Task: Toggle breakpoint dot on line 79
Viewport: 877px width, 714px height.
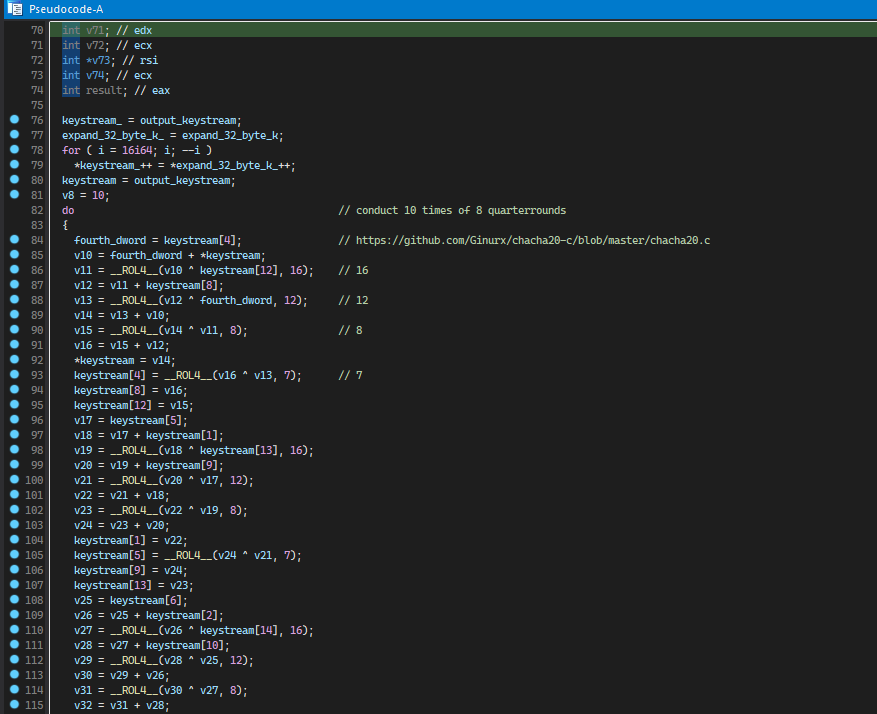Action: pyautogui.click(x=15, y=165)
